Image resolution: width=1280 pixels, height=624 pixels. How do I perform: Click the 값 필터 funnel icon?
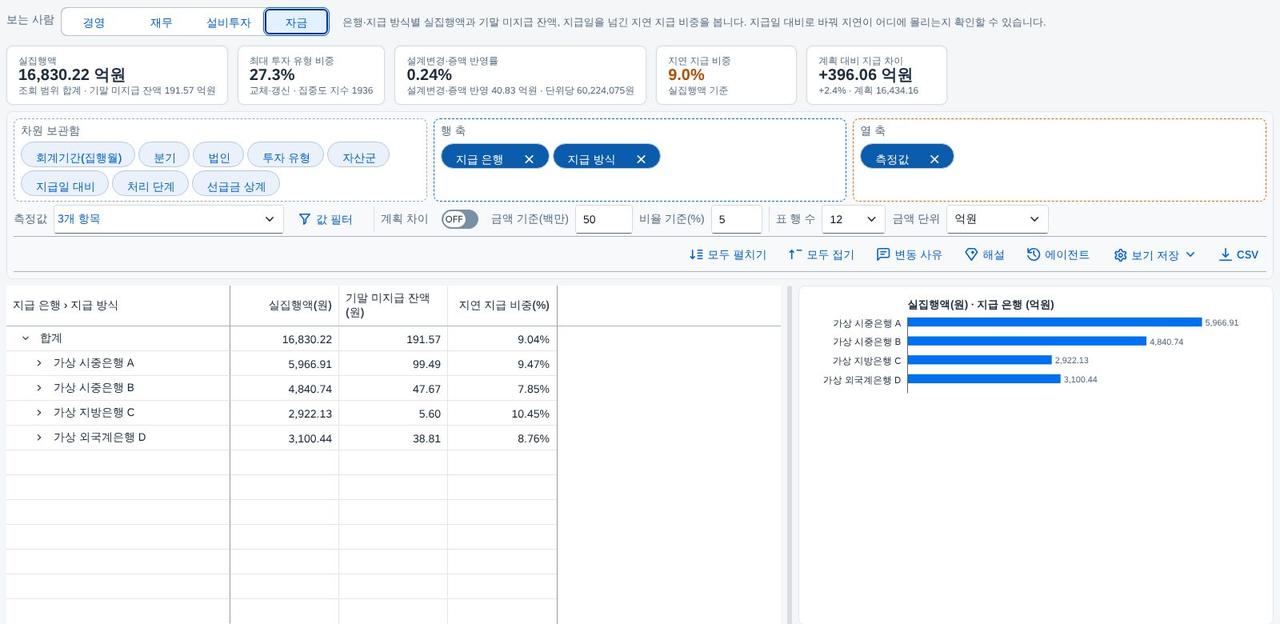click(305, 219)
